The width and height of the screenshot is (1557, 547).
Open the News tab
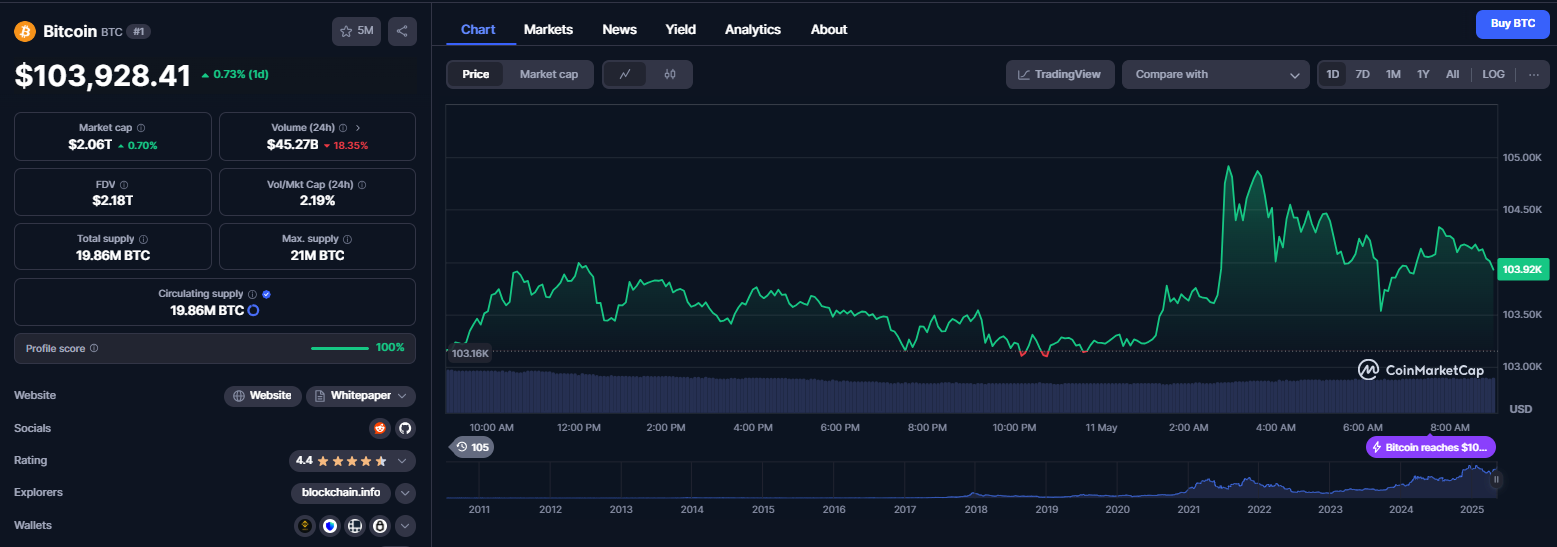(619, 29)
